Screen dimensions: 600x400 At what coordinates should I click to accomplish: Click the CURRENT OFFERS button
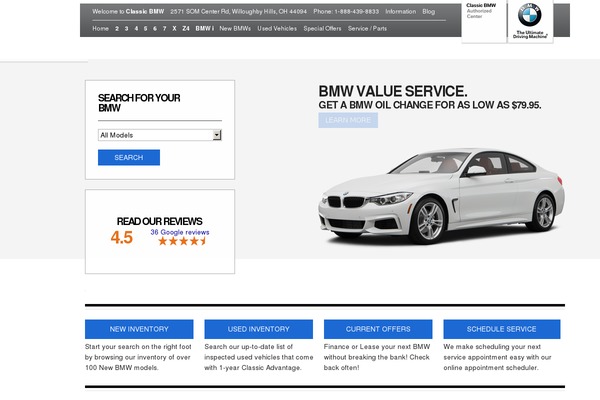[378, 329]
